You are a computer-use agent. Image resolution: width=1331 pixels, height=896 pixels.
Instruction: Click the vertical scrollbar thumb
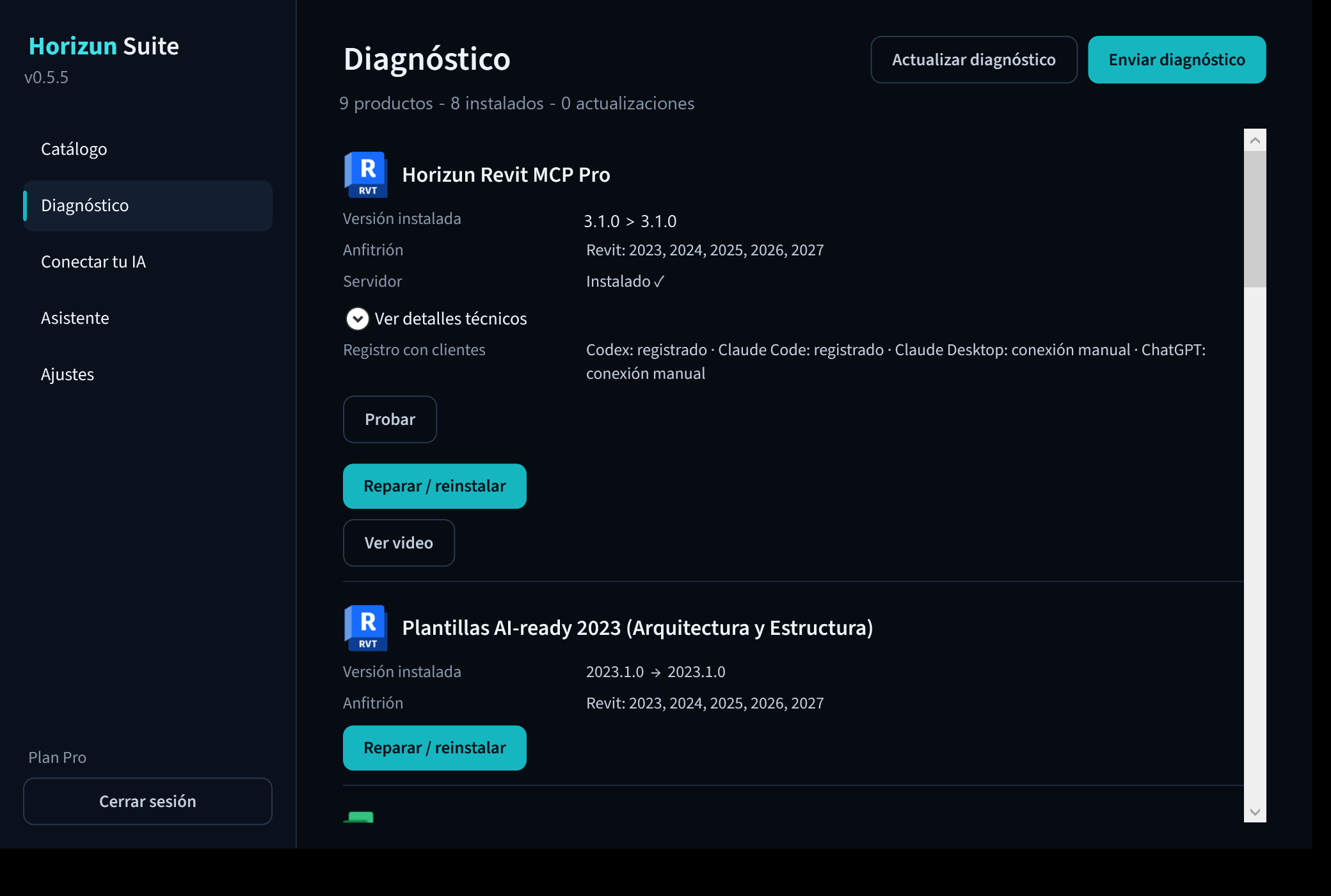(x=1255, y=219)
